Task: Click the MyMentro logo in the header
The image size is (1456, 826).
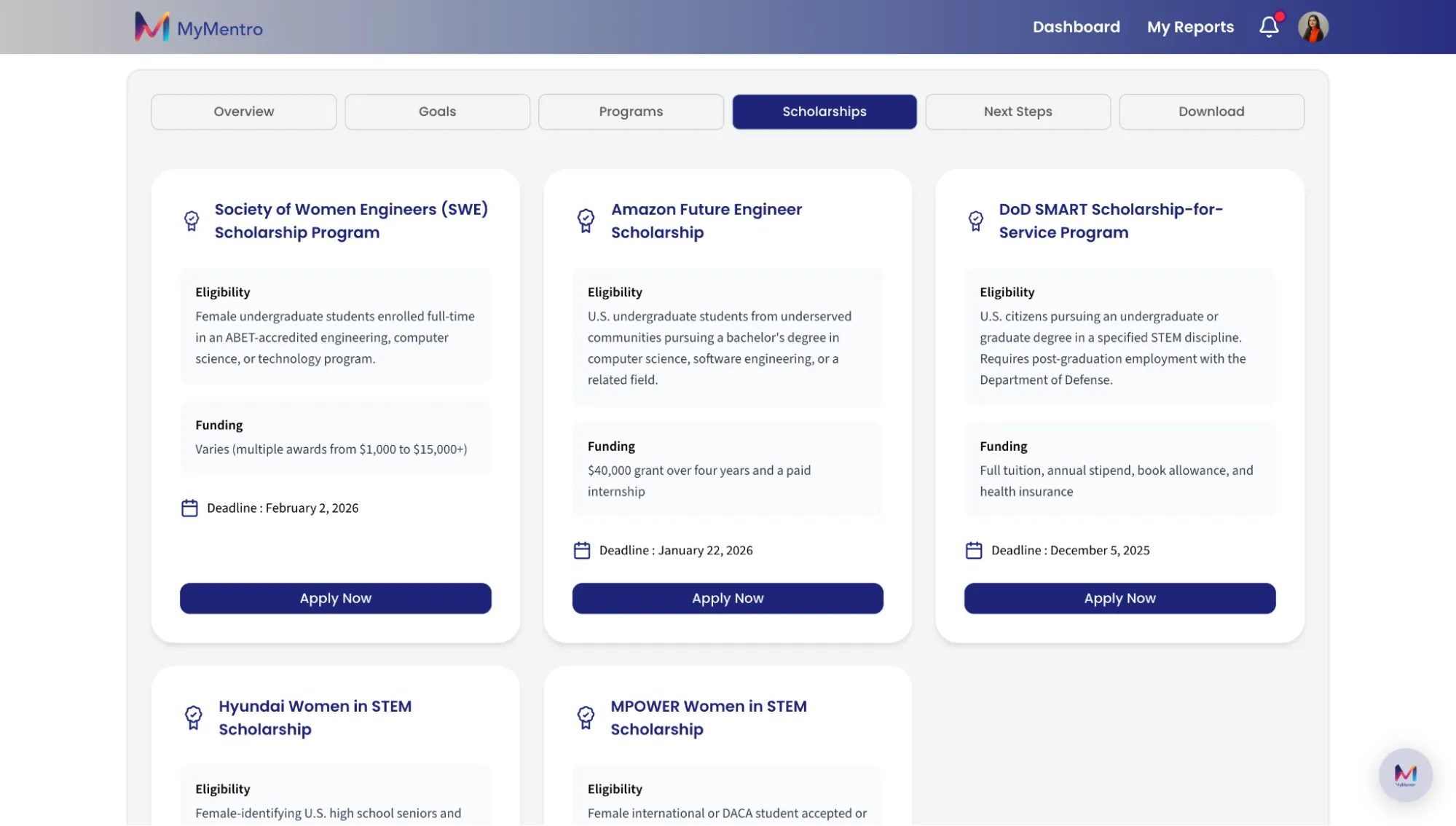Action: (198, 27)
